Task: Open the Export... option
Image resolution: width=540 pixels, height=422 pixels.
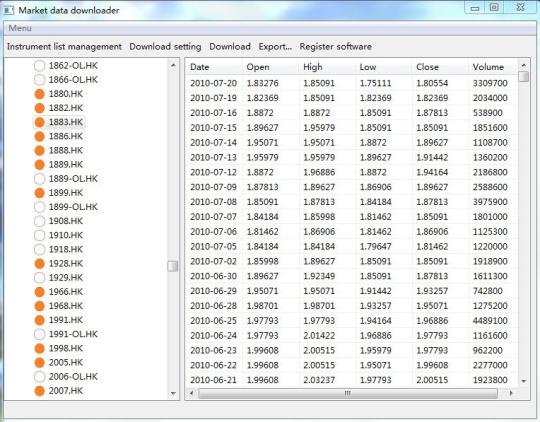Action: coord(275,47)
